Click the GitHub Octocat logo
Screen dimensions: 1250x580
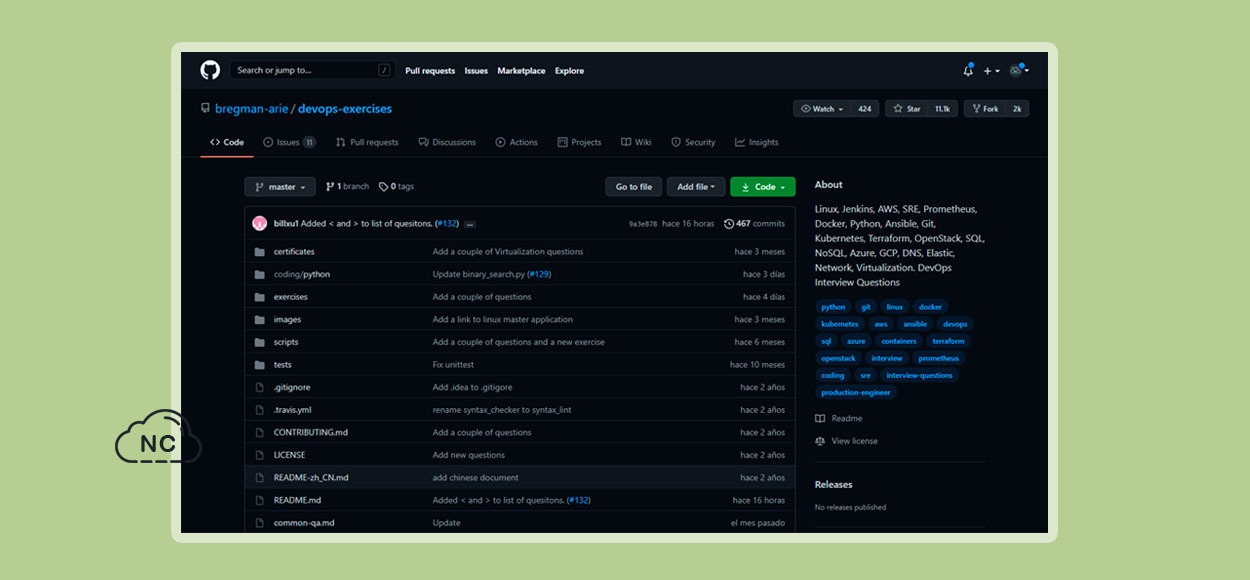tap(210, 70)
